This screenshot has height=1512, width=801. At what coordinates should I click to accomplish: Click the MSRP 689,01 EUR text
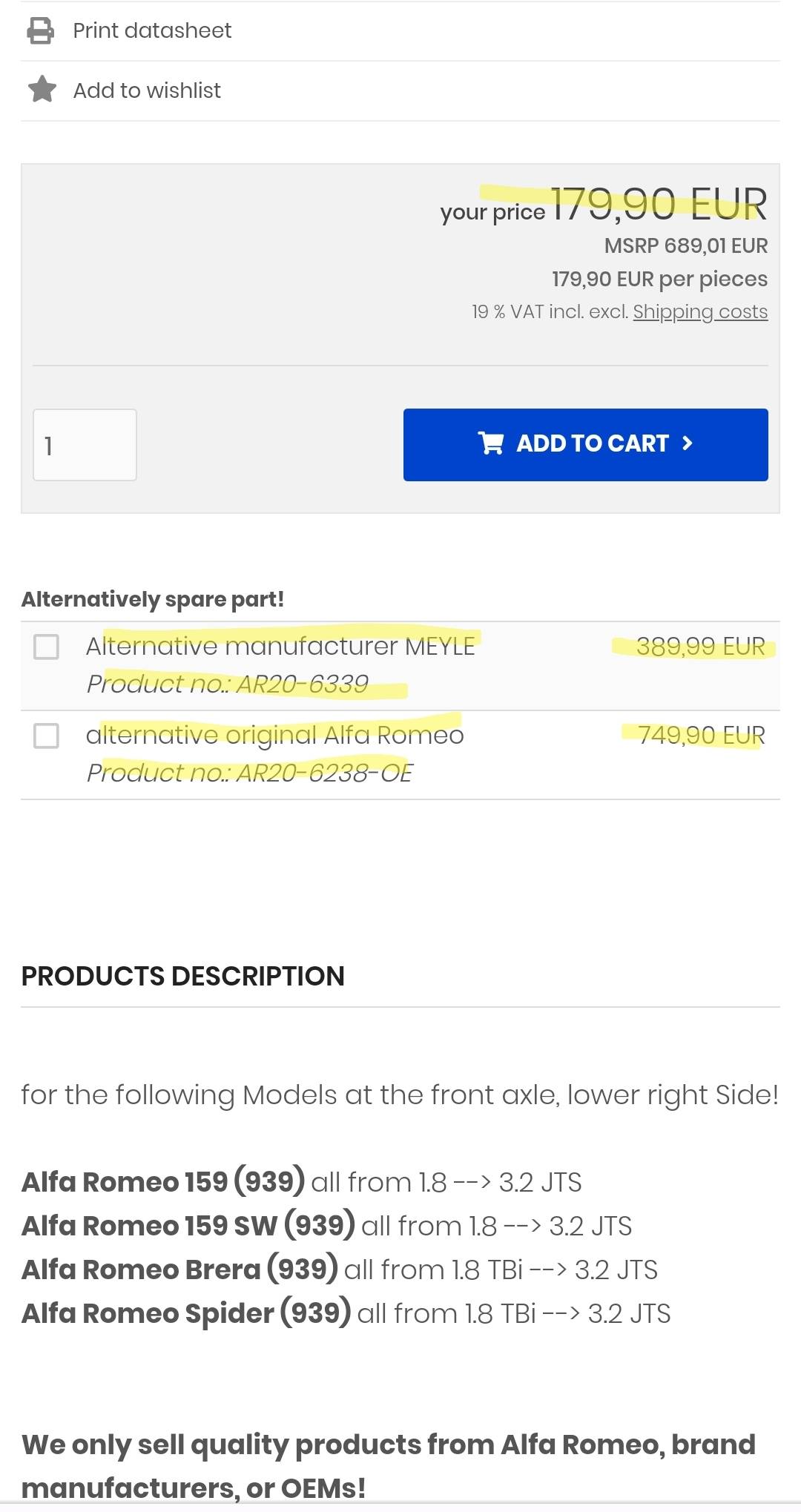(686, 245)
